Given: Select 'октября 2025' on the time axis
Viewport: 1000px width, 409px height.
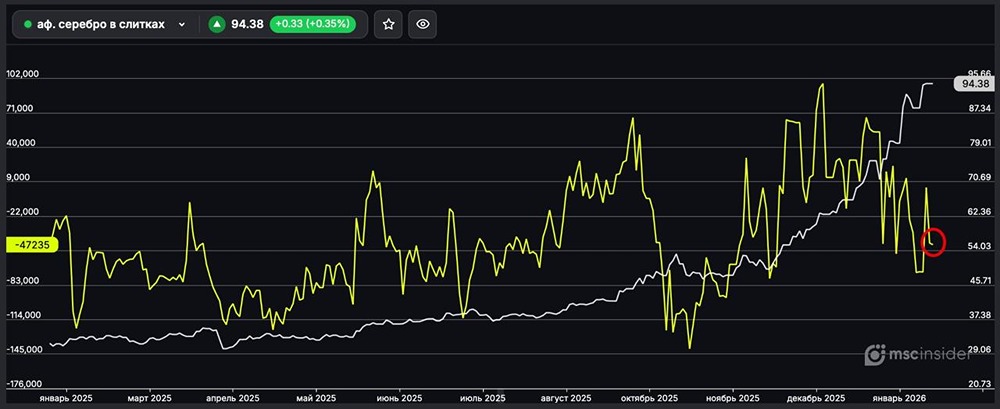Looking at the screenshot, I should [x=652, y=397].
